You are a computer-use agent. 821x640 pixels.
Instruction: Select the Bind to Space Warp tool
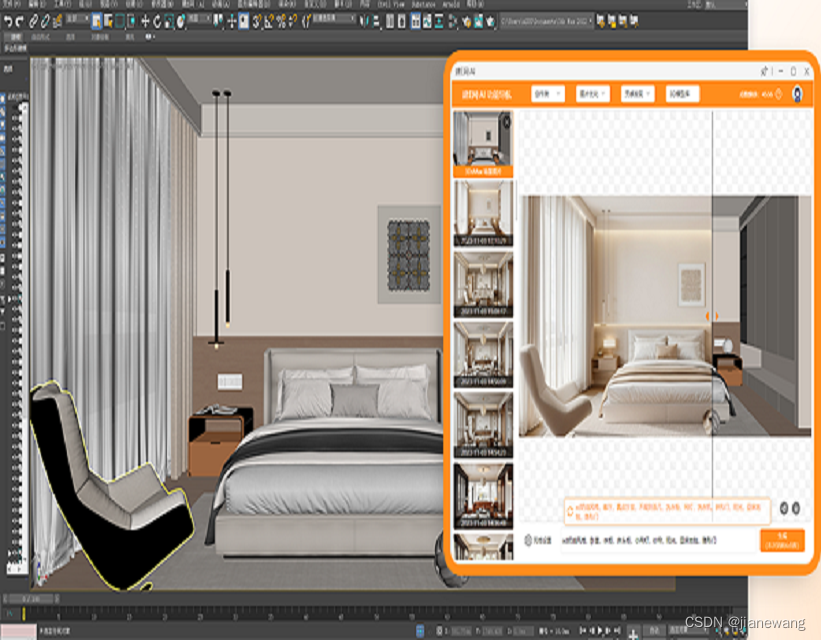coord(57,21)
